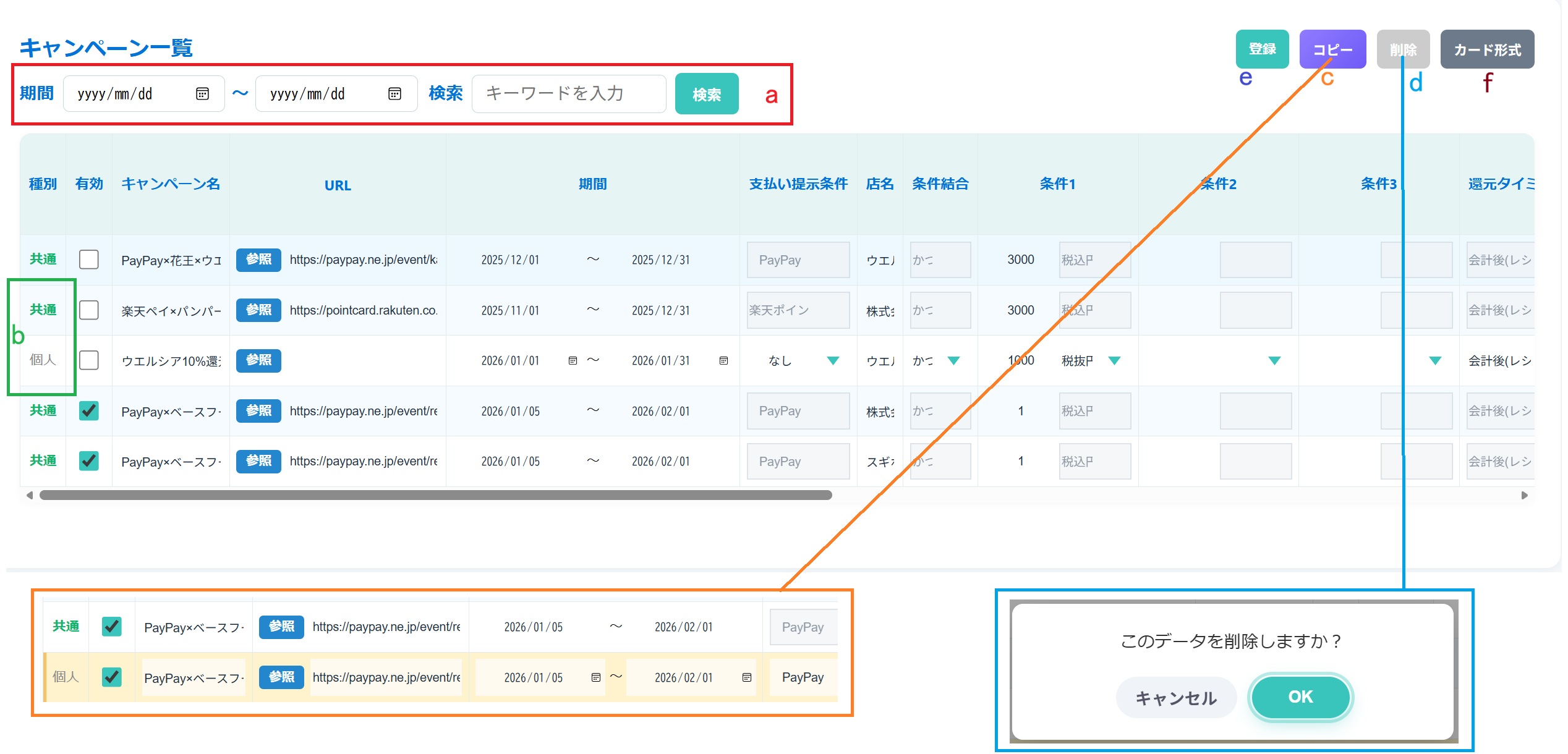1568x754 pixels.
Task: Focus the keyword search input field
Action: pyautogui.click(x=569, y=94)
